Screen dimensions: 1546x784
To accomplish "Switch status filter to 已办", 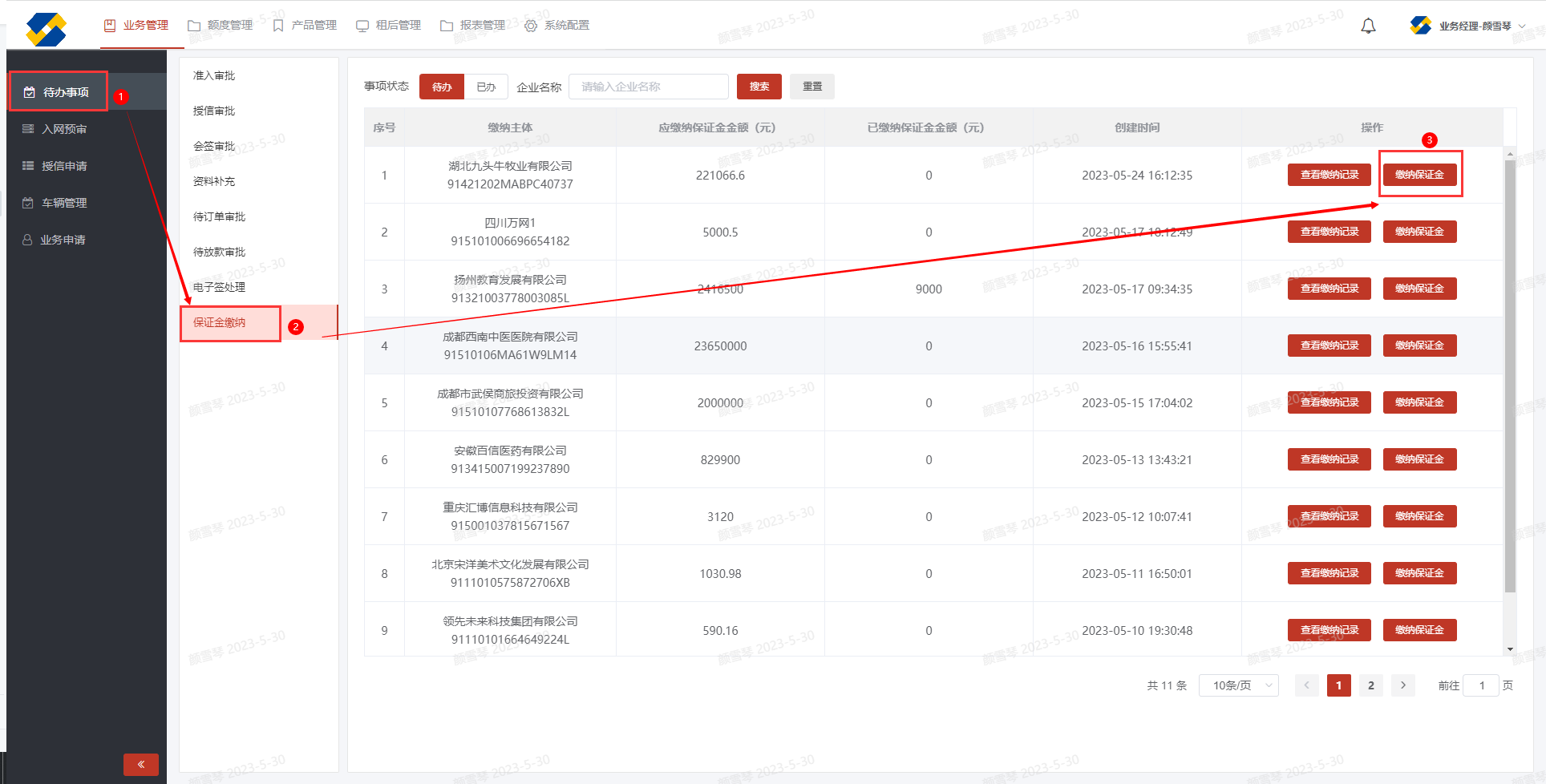I will 486,87.
